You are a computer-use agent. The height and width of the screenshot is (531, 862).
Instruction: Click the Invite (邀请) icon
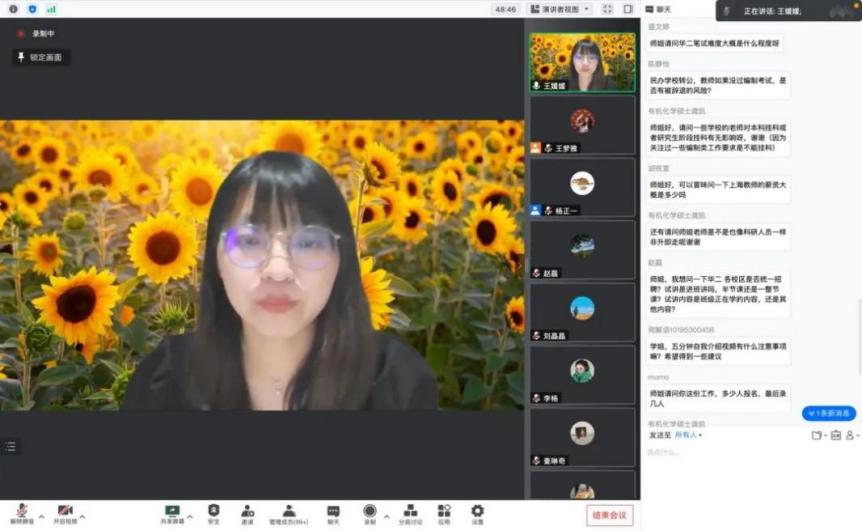247,512
